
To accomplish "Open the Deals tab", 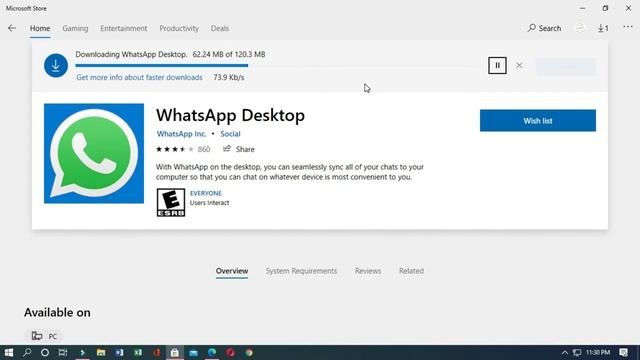I will pyautogui.click(x=220, y=28).
